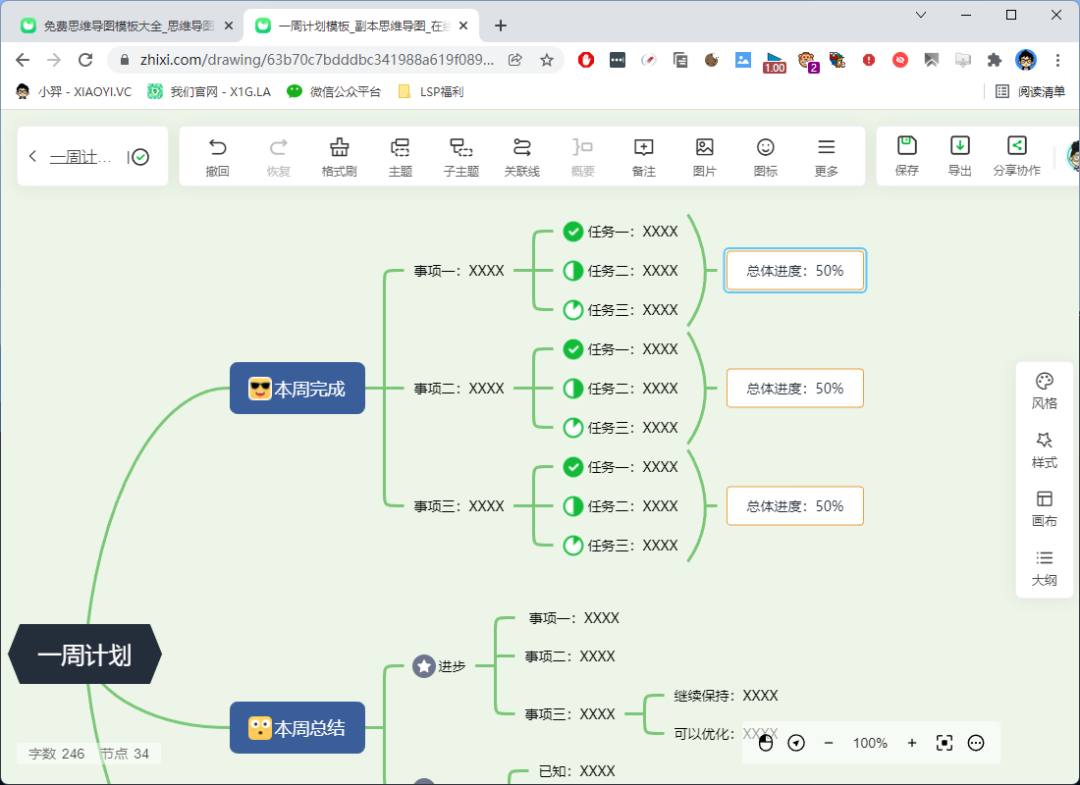This screenshot has width=1080, height=785.
Task: Click the browser reload button
Action: [85, 60]
